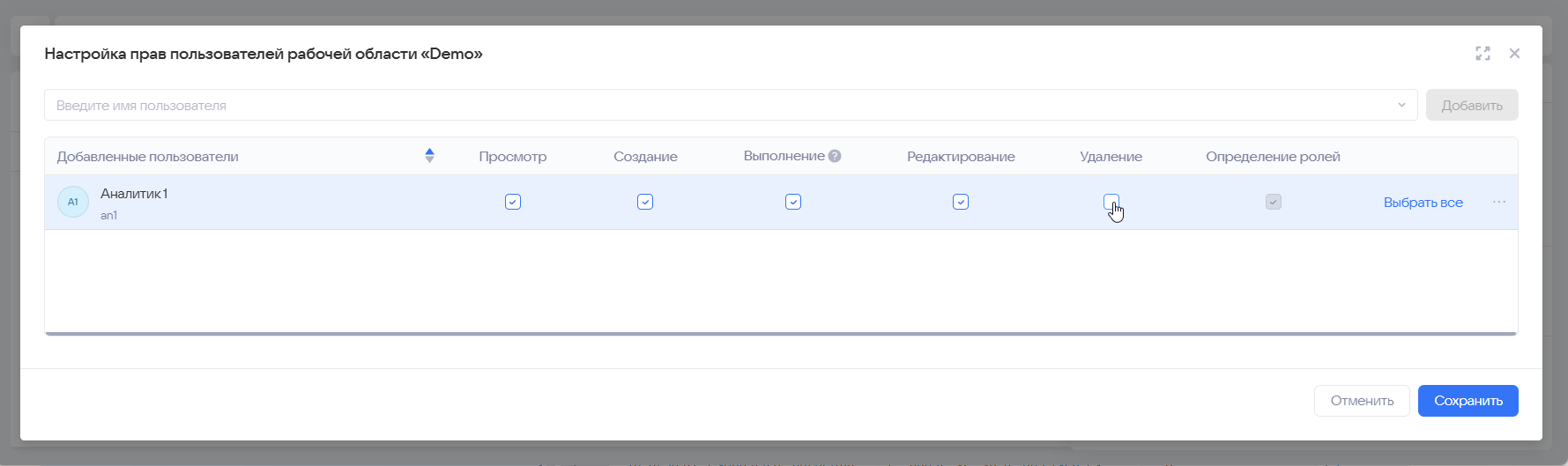Click the horizontal scrollbar under the table
1568x466 pixels.
781,334
